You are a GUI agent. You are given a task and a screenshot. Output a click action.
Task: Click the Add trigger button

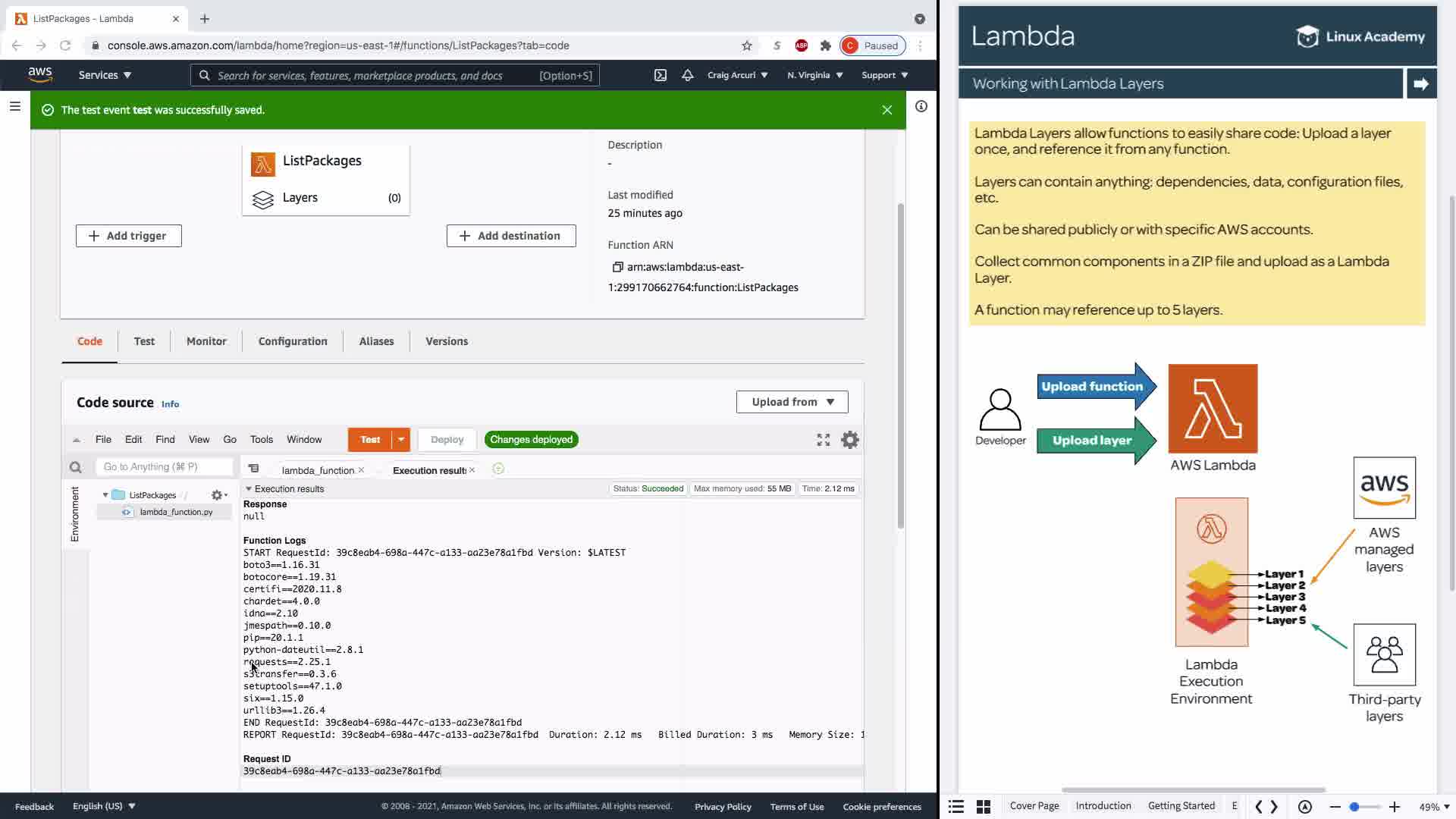point(128,236)
